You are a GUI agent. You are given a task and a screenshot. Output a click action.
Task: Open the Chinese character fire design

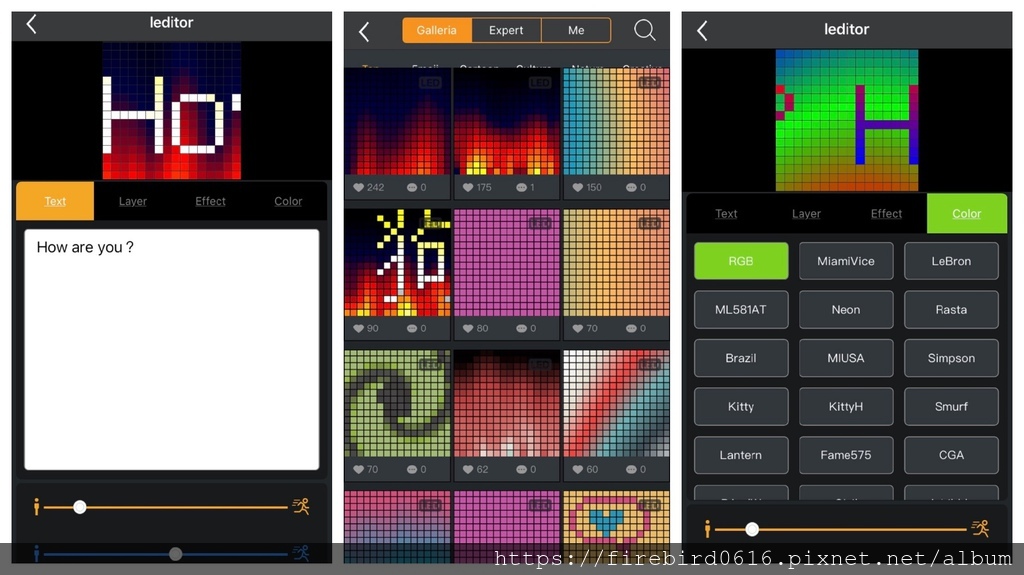click(398, 263)
